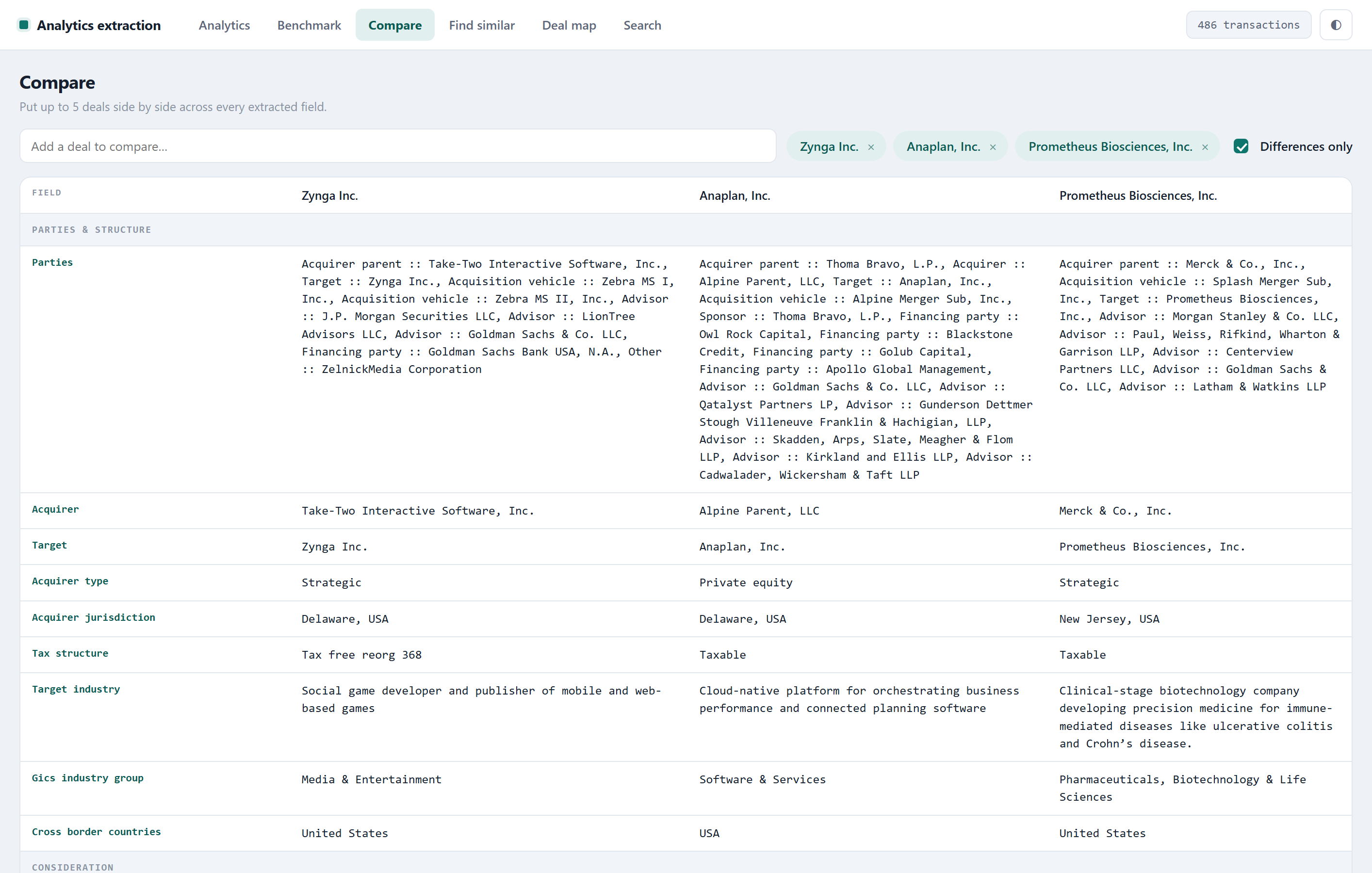Click the 486 transactions badge
1372x873 pixels.
point(1248,25)
